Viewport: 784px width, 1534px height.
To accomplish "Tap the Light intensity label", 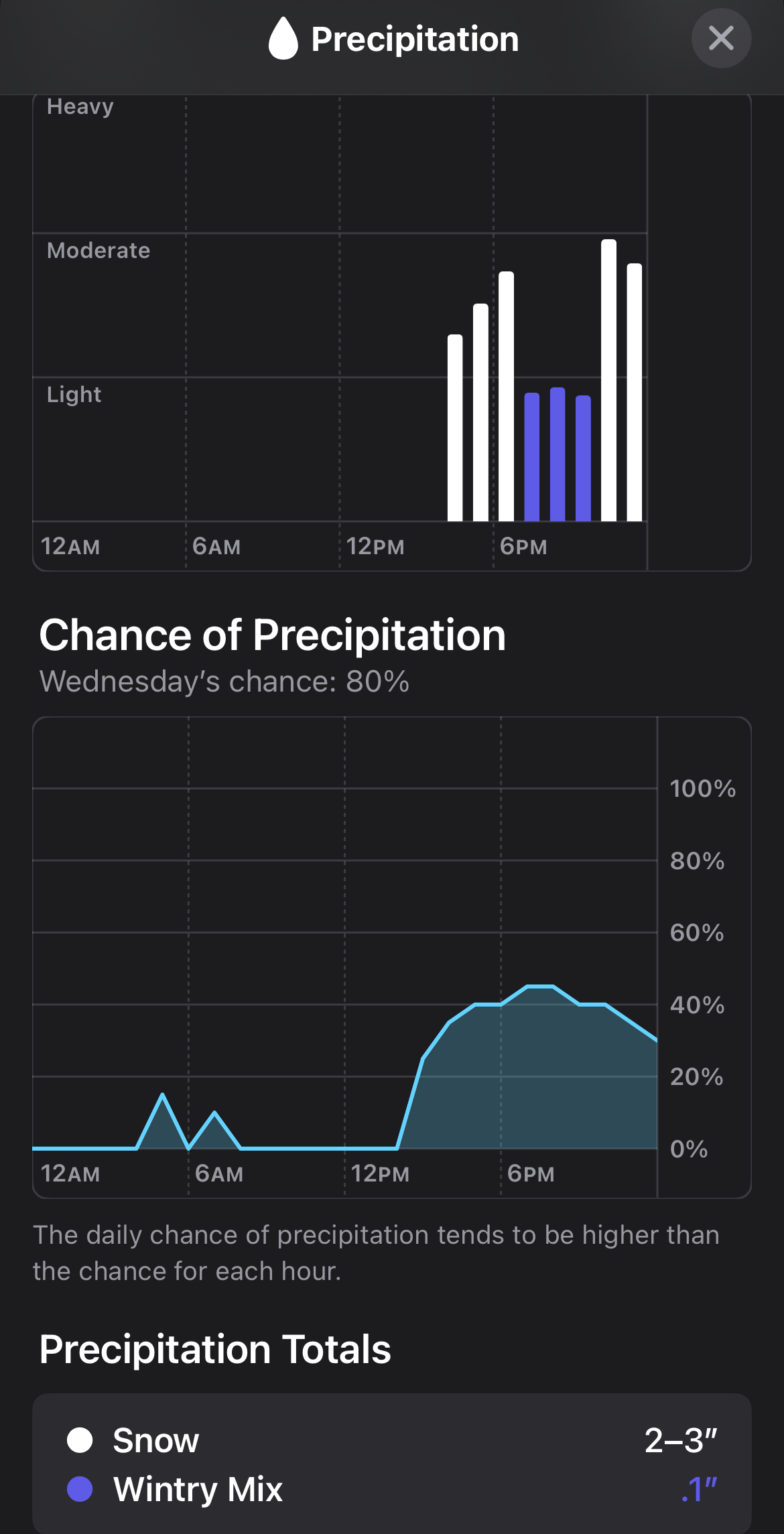I will click(x=74, y=394).
